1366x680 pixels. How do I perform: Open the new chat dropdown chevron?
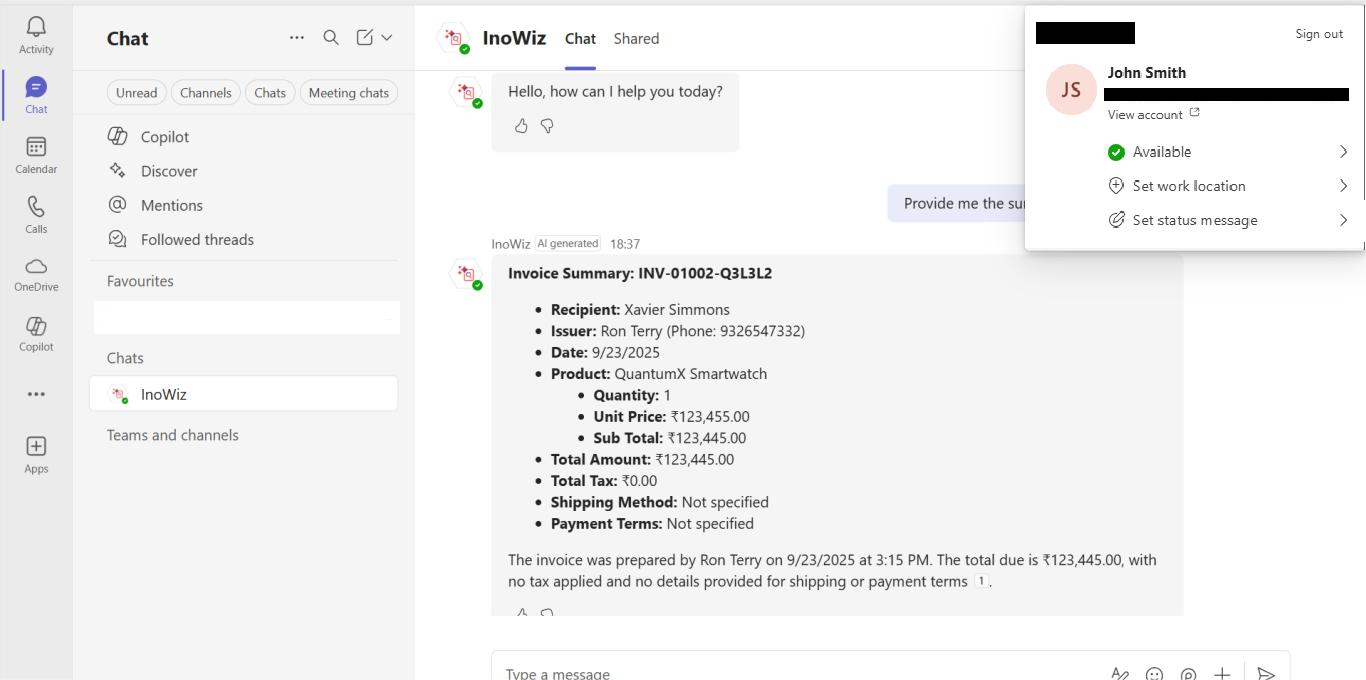387,38
